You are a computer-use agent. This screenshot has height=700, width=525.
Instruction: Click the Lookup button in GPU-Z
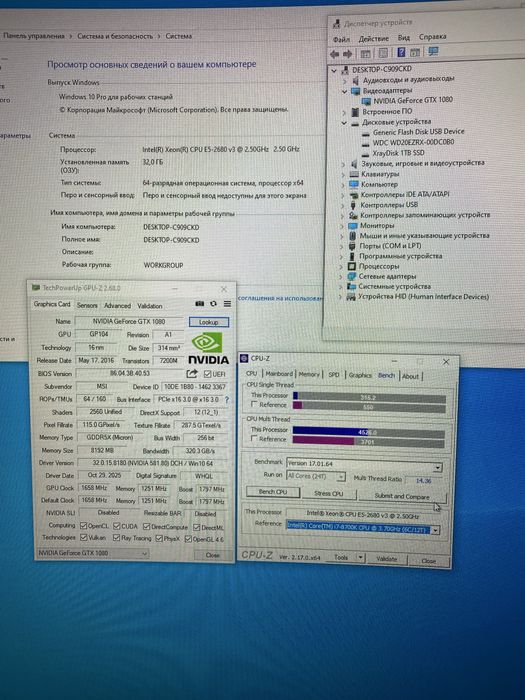[208, 322]
